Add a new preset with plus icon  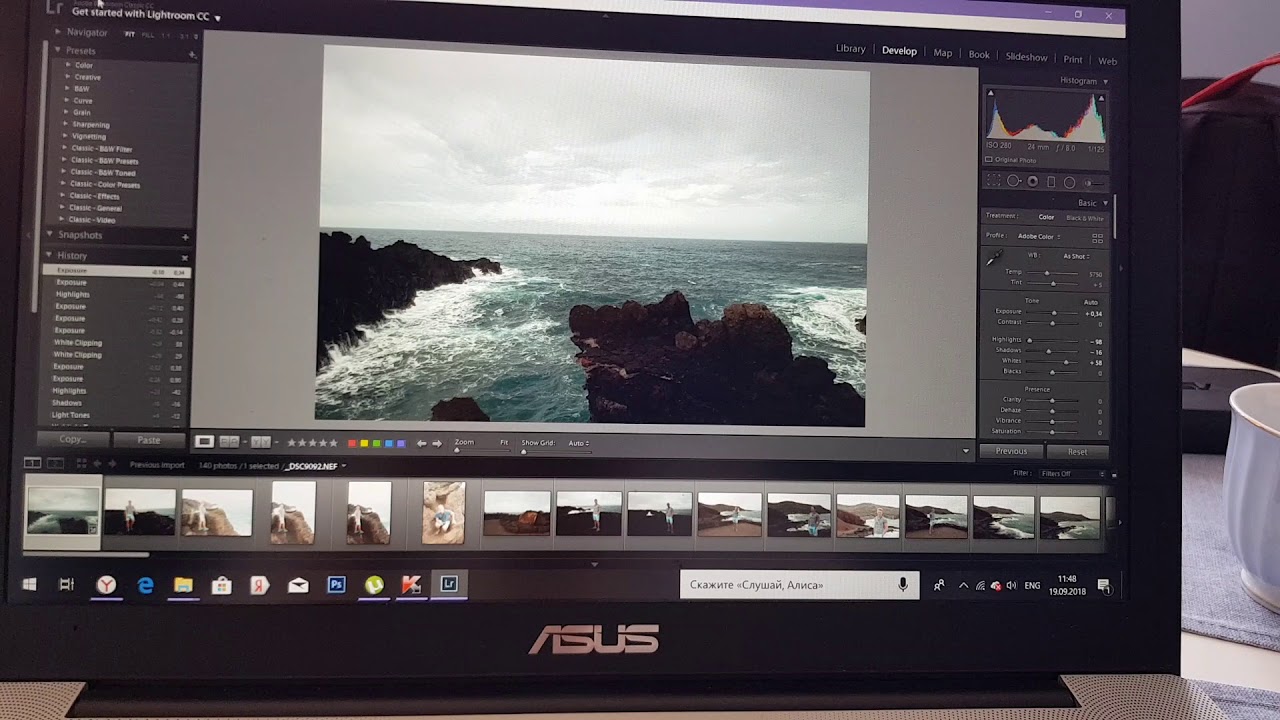(192, 54)
